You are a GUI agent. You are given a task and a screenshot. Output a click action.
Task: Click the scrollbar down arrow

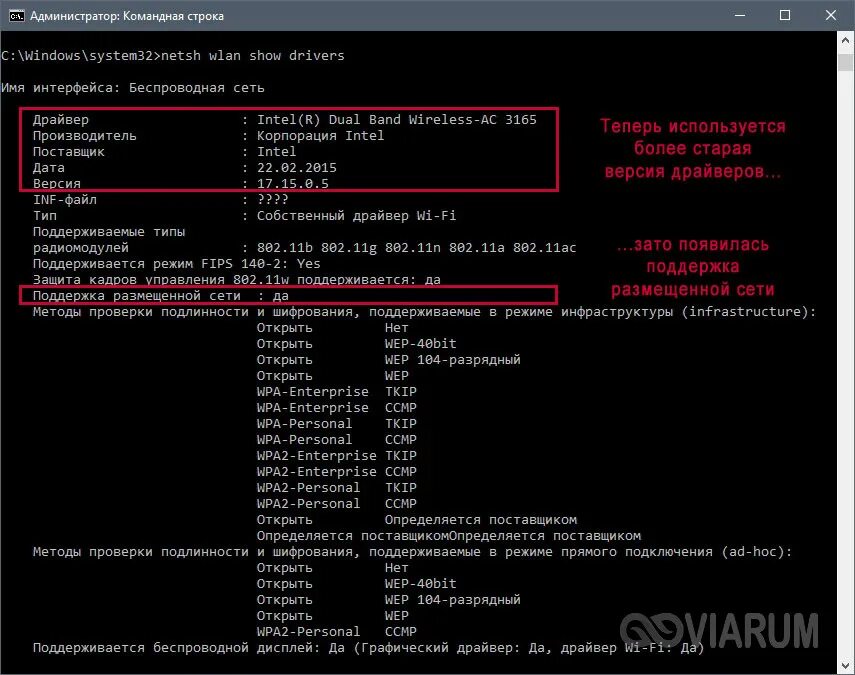(845, 665)
